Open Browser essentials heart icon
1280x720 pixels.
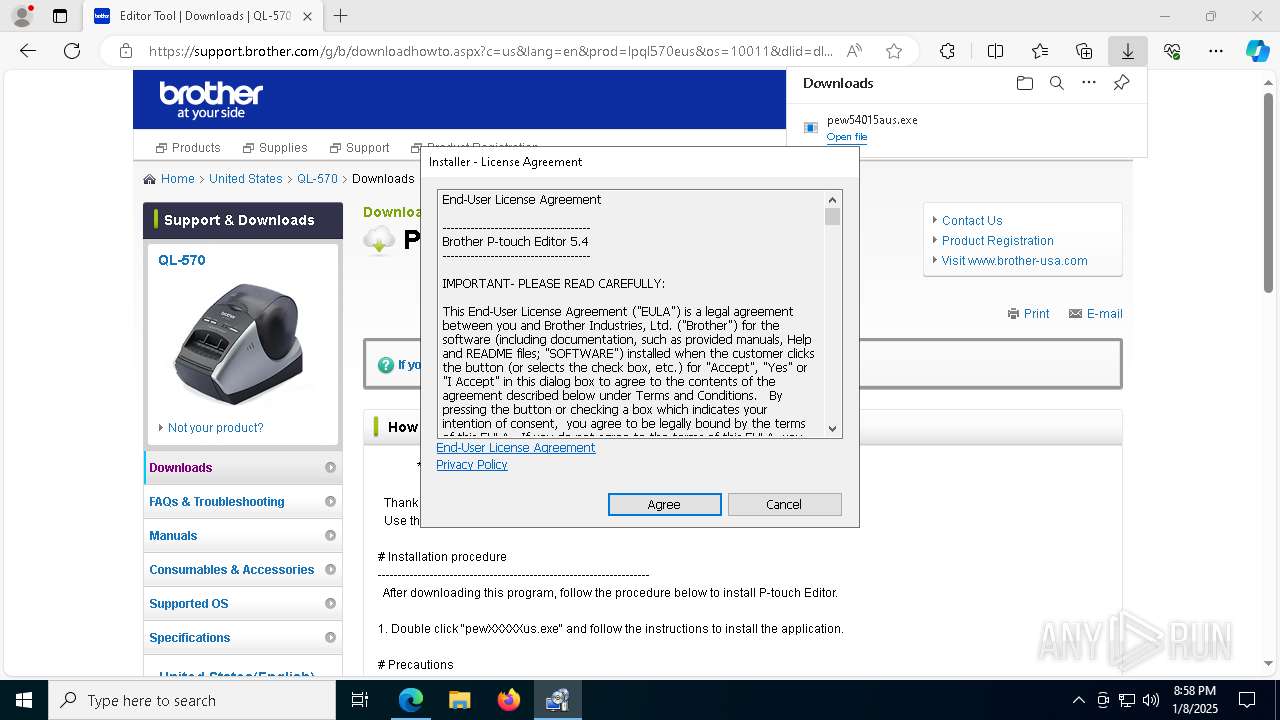click(1172, 51)
